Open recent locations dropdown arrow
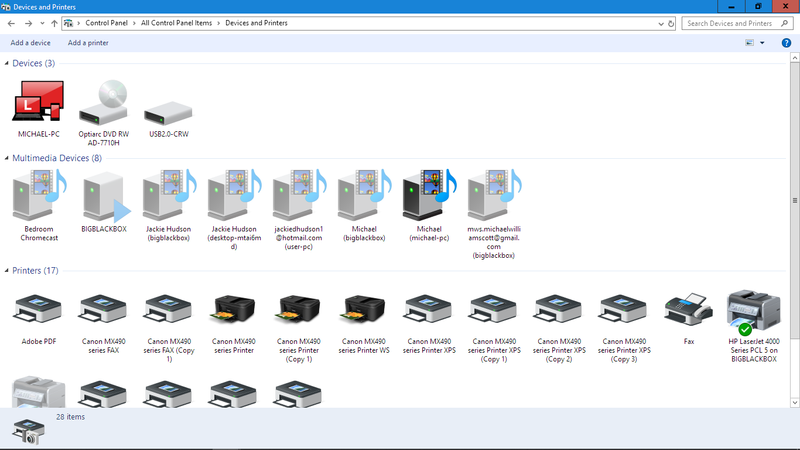The height and width of the screenshot is (450, 800). 42,23
